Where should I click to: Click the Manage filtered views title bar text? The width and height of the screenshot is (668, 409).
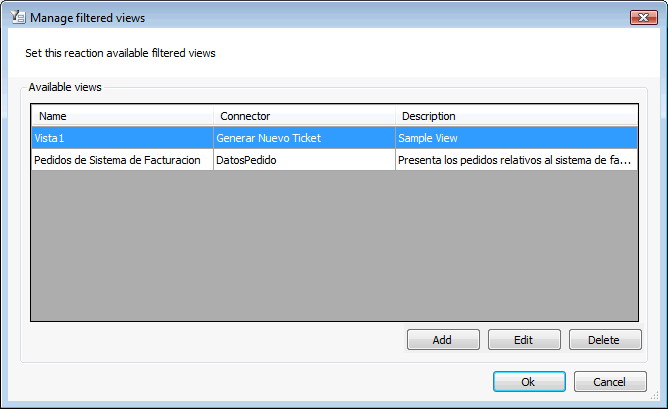coord(87,18)
